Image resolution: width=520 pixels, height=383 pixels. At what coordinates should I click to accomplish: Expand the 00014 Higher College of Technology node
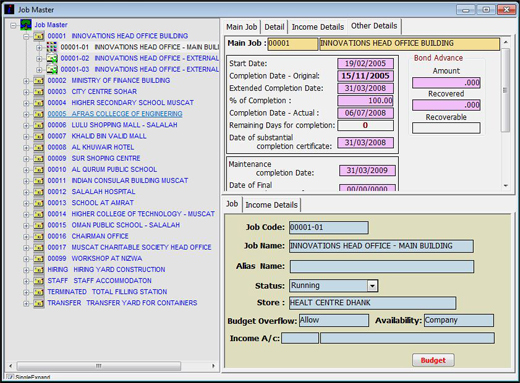[26, 214]
